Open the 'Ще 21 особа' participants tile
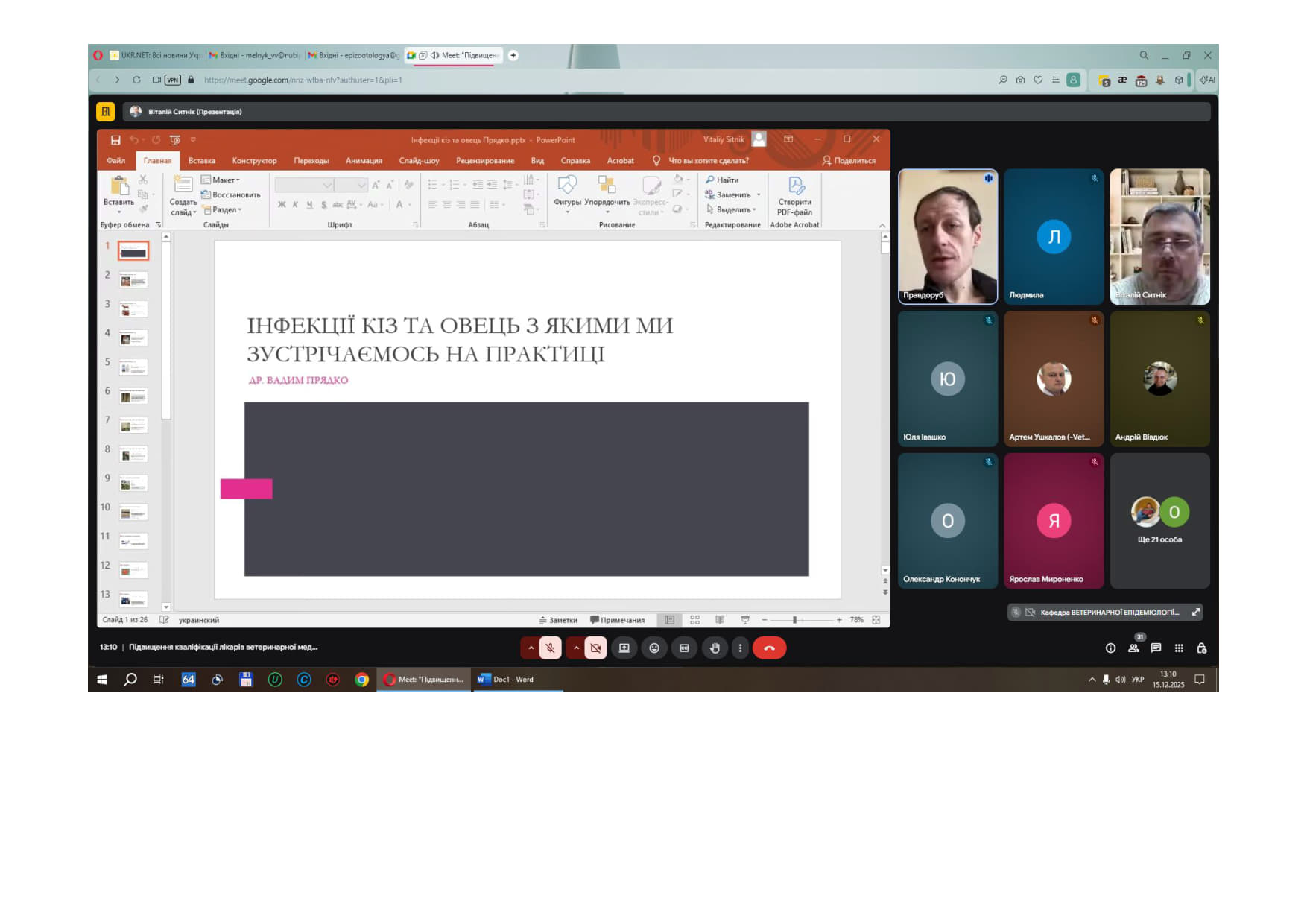 click(1159, 521)
